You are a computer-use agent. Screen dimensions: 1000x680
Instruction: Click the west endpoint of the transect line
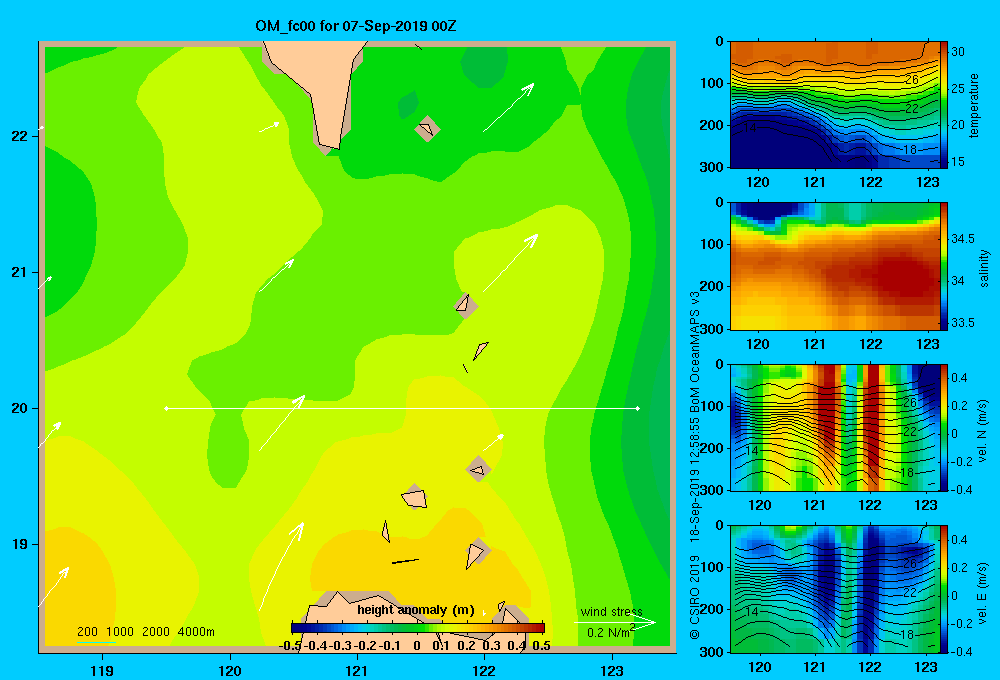click(x=166, y=408)
